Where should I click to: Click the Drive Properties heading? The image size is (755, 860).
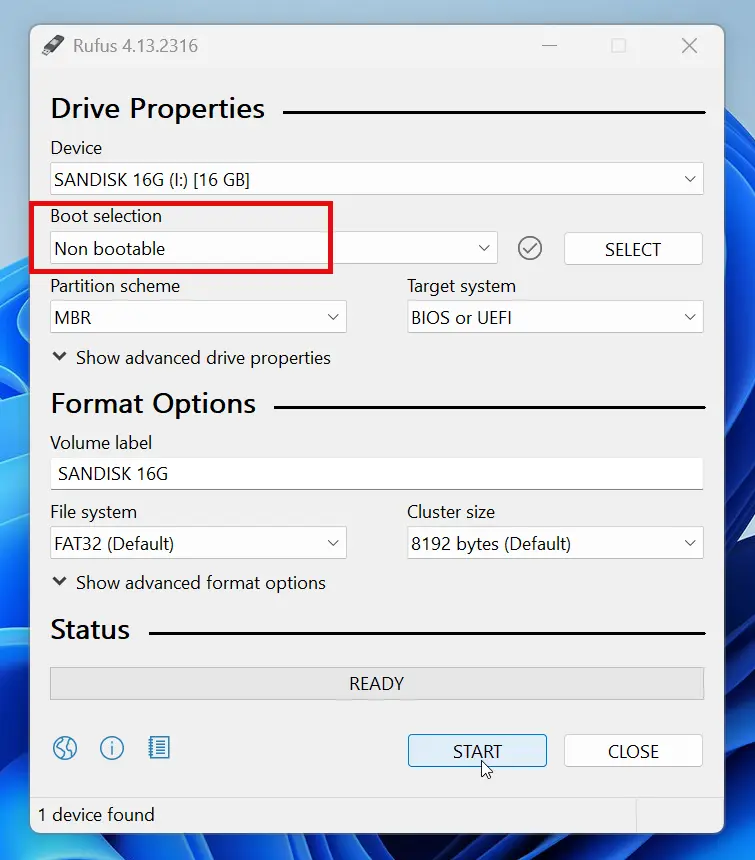158,109
